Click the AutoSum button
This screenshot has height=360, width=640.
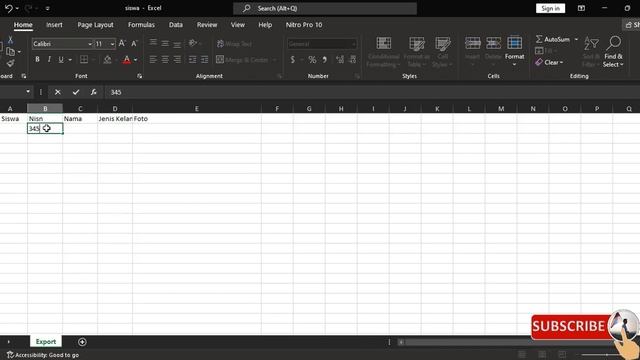click(553, 39)
